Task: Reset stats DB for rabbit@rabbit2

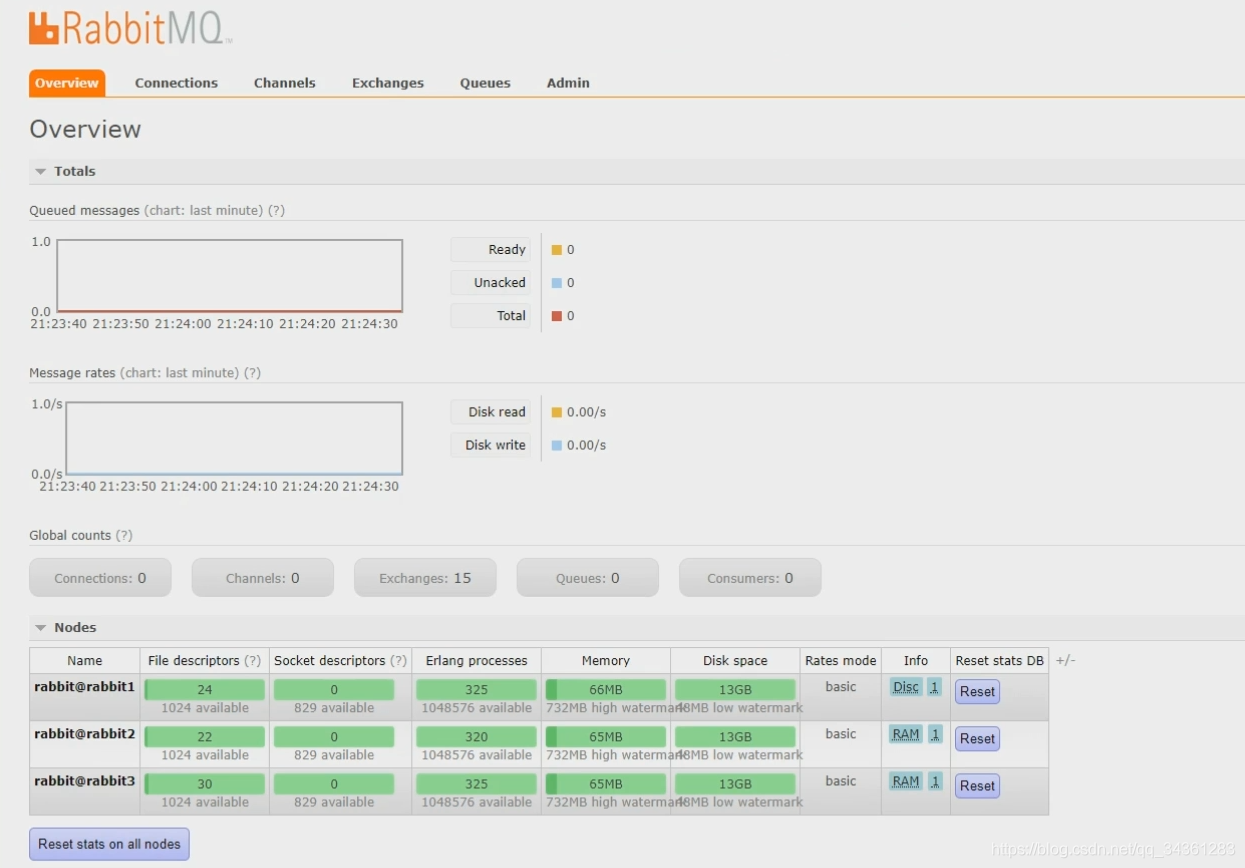Action: pyautogui.click(x=977, y=738)
